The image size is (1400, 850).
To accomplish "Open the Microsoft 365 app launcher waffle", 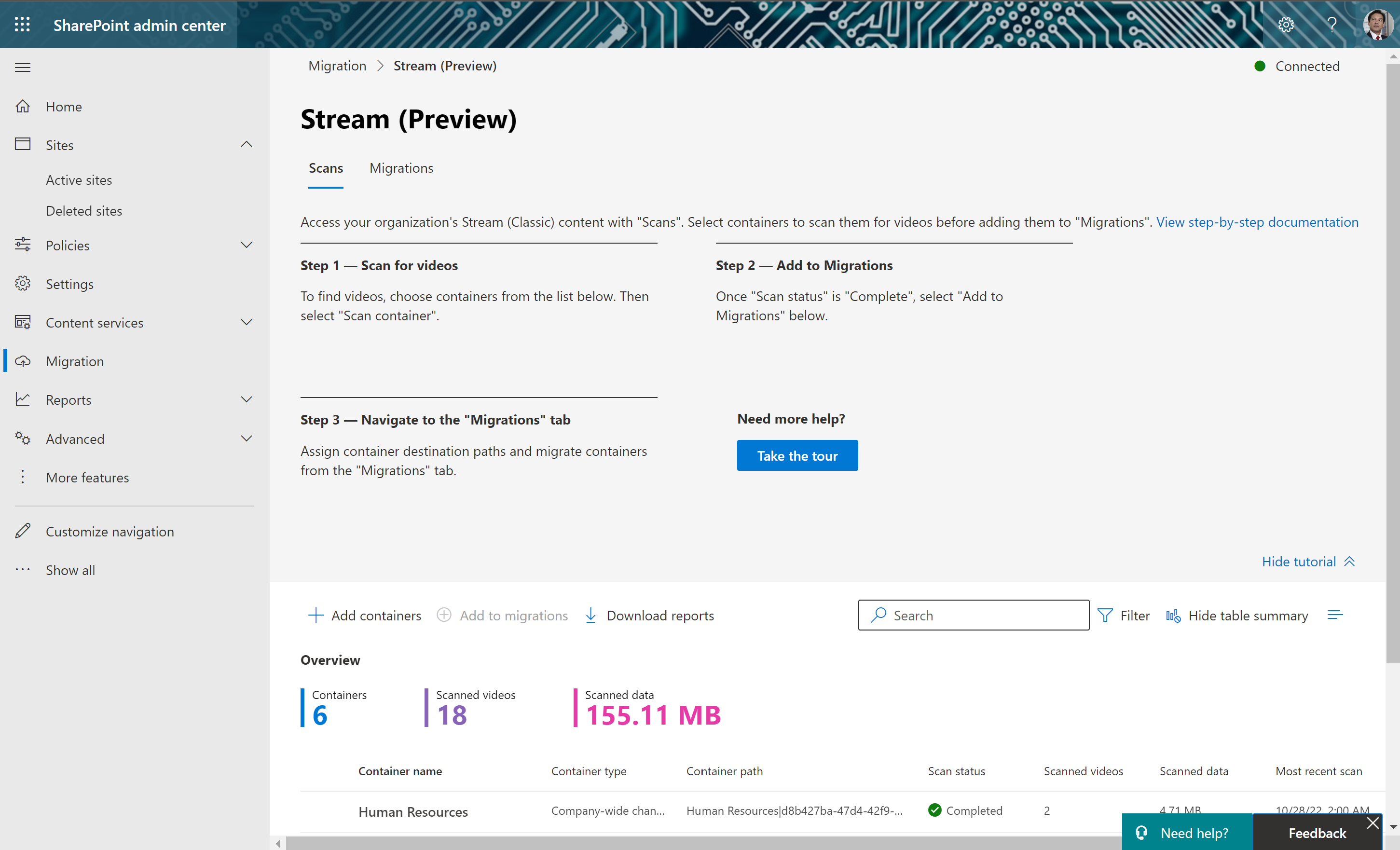I will pyautogui.click(x=22, y=25).
